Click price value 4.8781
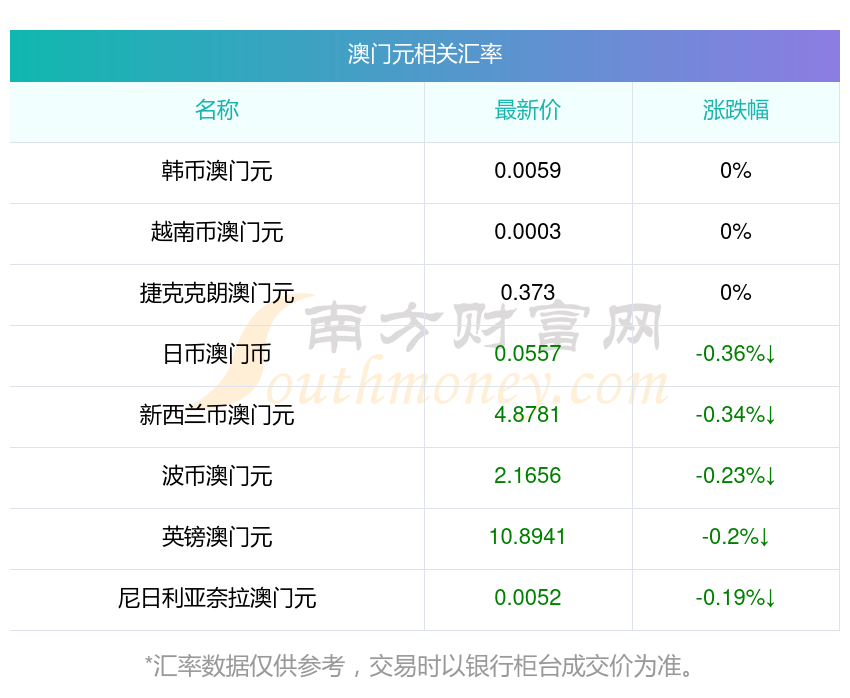Screen dimensions: 850x698 click(x=527, y=415)
